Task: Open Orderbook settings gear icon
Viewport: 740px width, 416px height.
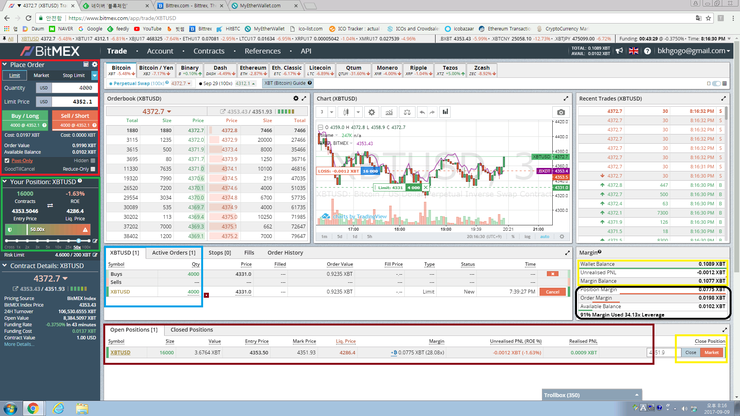Action: [x=296, y=98]
